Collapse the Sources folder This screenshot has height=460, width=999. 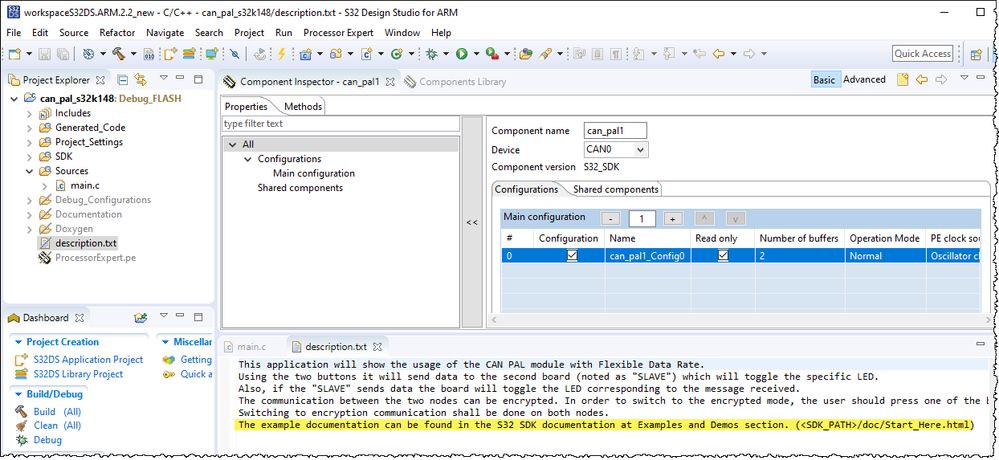click(x=29, y=171)
